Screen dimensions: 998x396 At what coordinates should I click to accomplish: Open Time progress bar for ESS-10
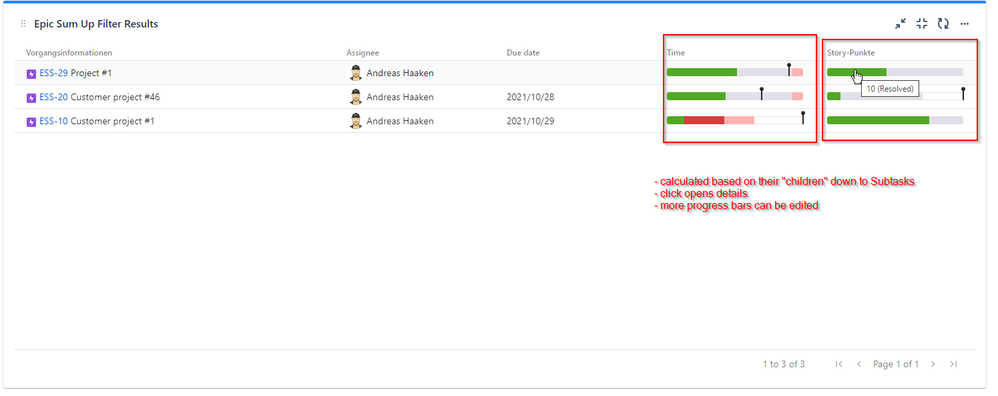click(736, 119)
